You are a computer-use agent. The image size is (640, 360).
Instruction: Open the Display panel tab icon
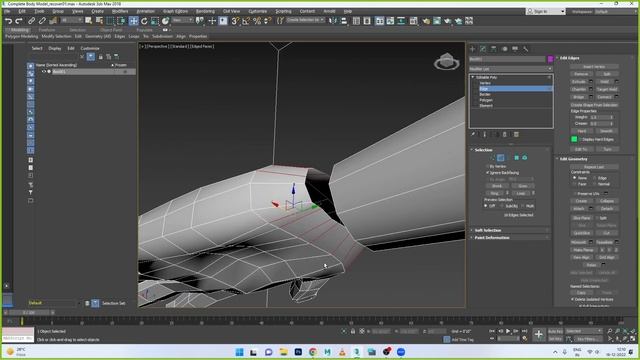[515, 49]
